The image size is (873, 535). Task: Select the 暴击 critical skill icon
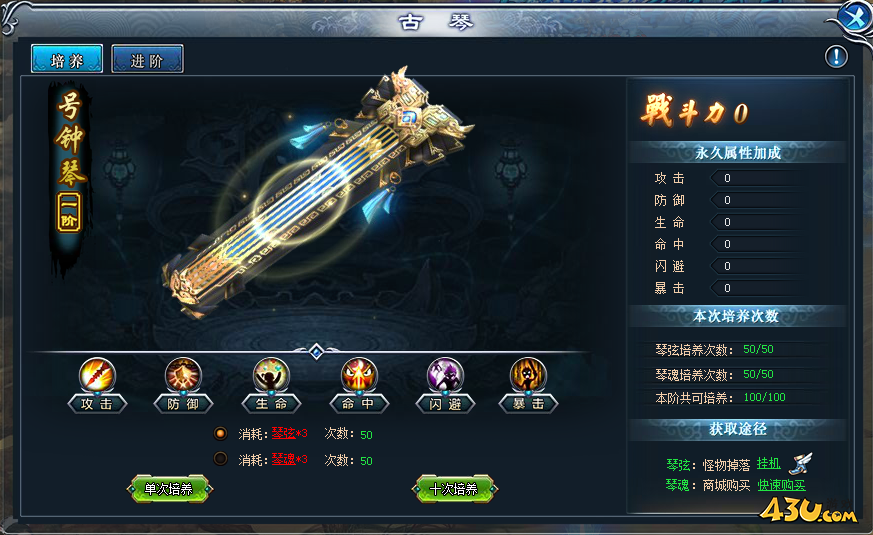point(528,375)
